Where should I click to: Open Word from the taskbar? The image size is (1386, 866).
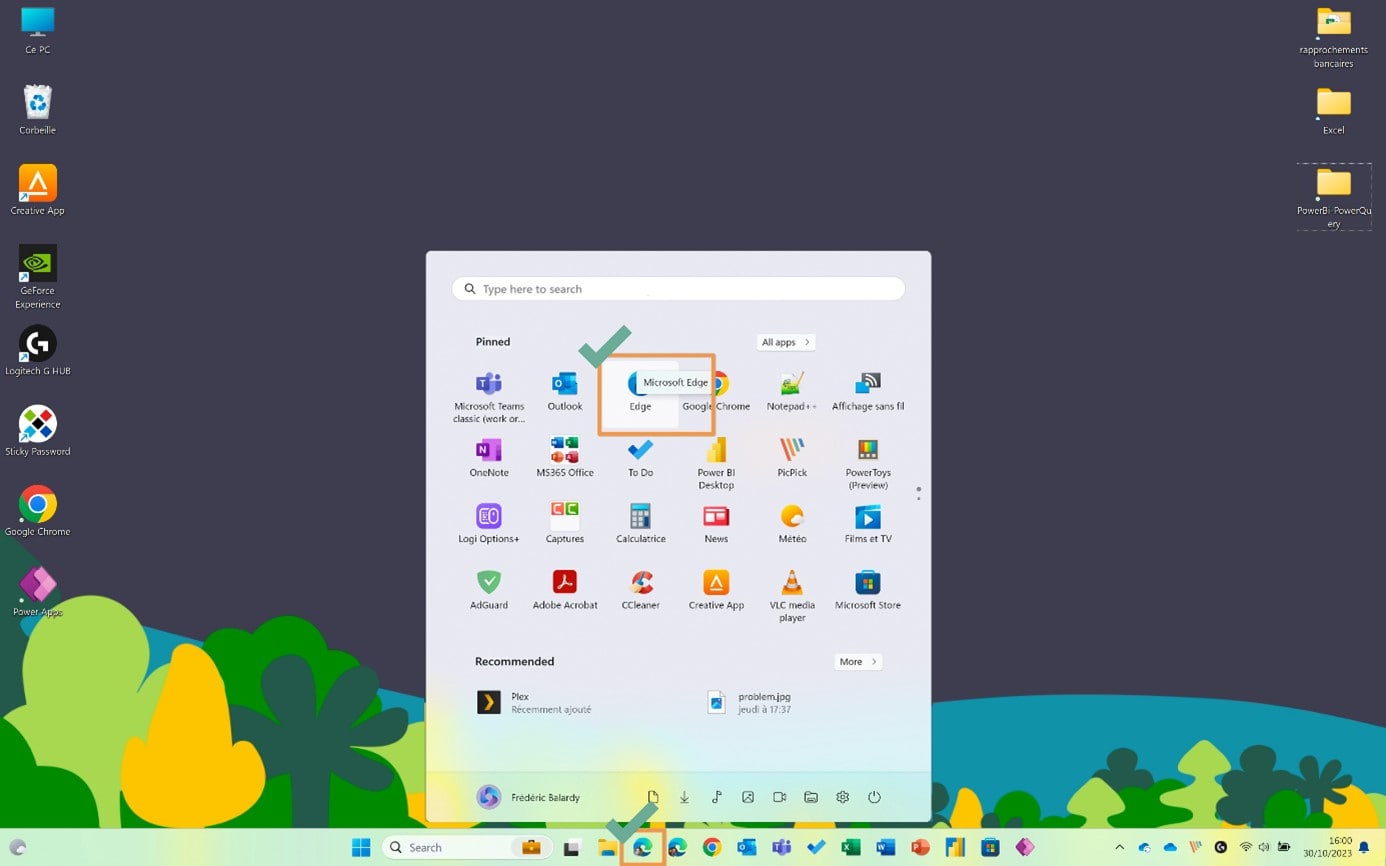click(886, 847)
